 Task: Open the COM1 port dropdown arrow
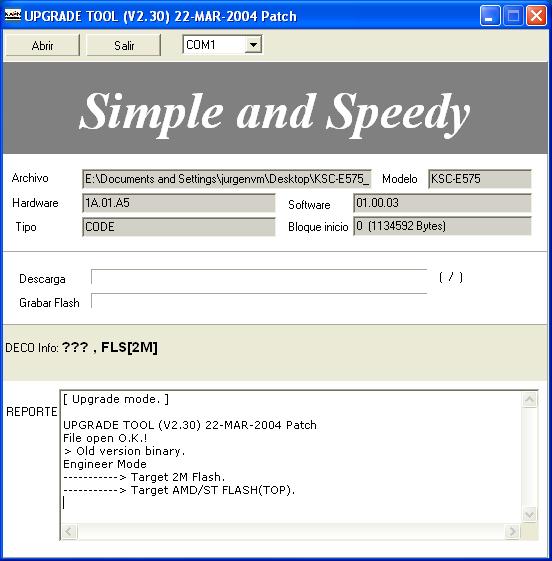pos(253,45)
